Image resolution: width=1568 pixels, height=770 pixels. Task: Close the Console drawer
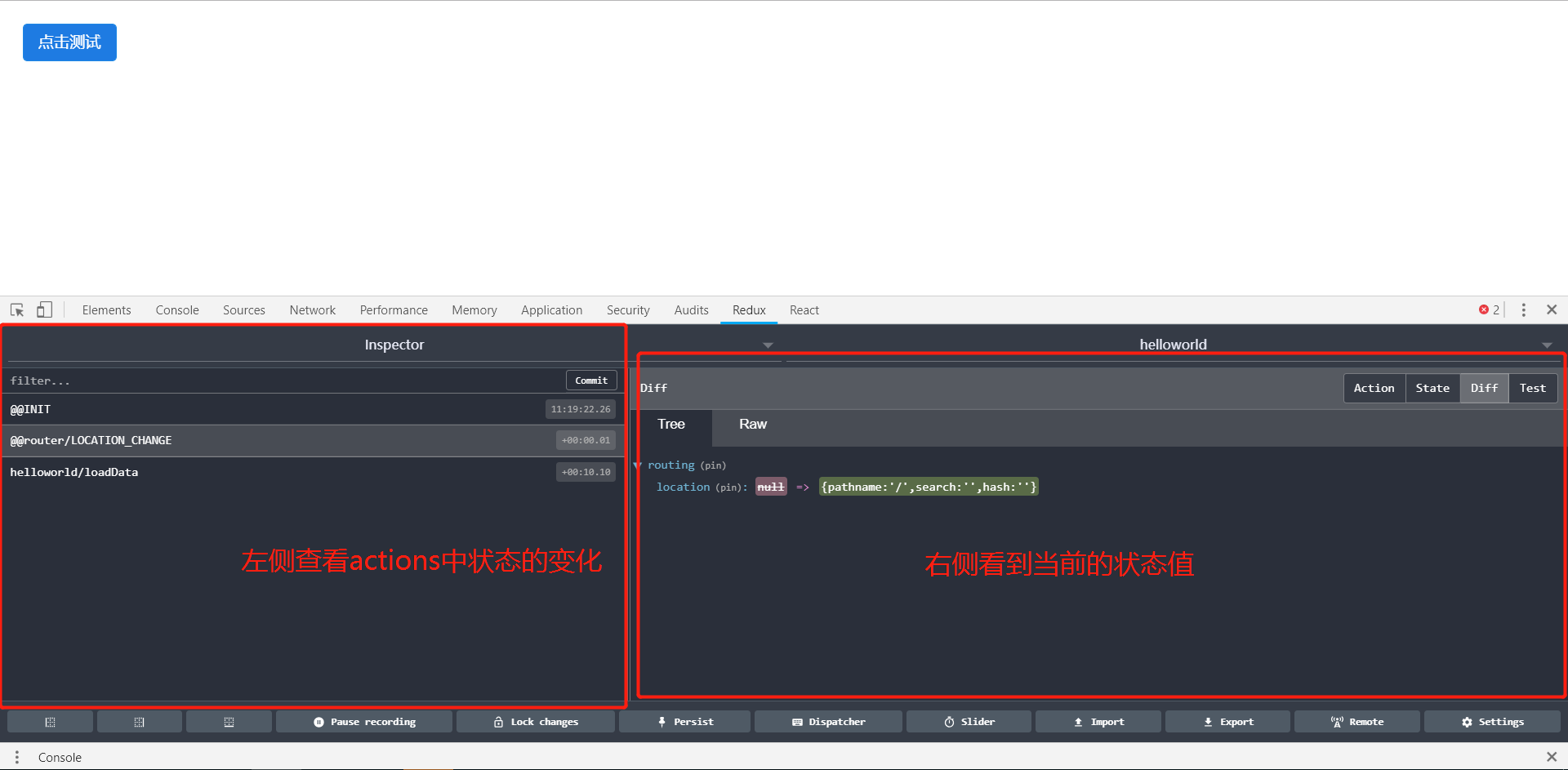pos(1552,758)
